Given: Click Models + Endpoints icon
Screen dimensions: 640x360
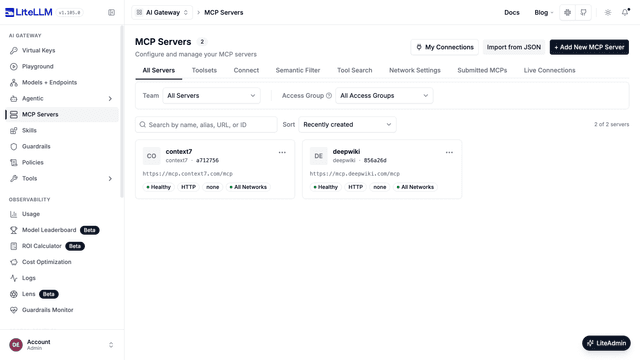Looking at the screenshot, I should click(x=14, y=82).
